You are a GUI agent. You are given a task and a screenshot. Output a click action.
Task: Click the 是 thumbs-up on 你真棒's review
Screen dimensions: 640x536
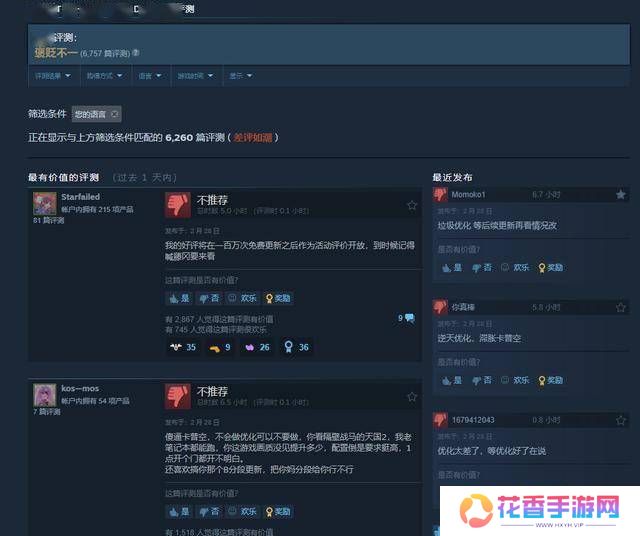click(x=450, y=380)
